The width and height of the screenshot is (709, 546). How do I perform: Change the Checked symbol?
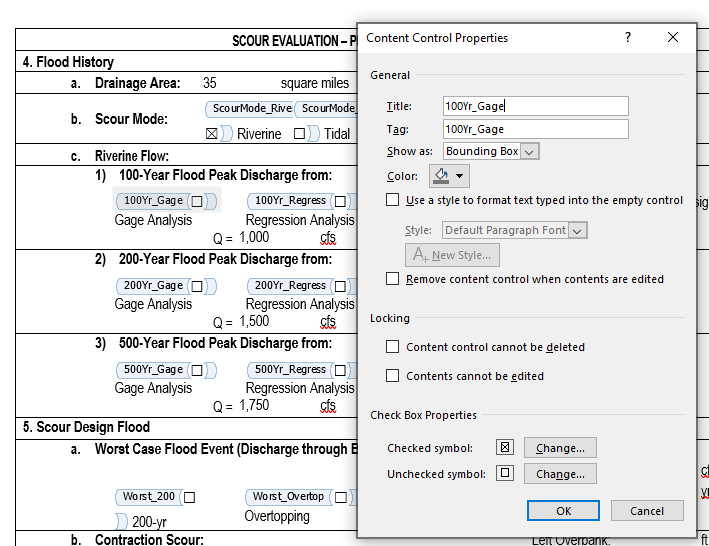[x=560, y=448]
